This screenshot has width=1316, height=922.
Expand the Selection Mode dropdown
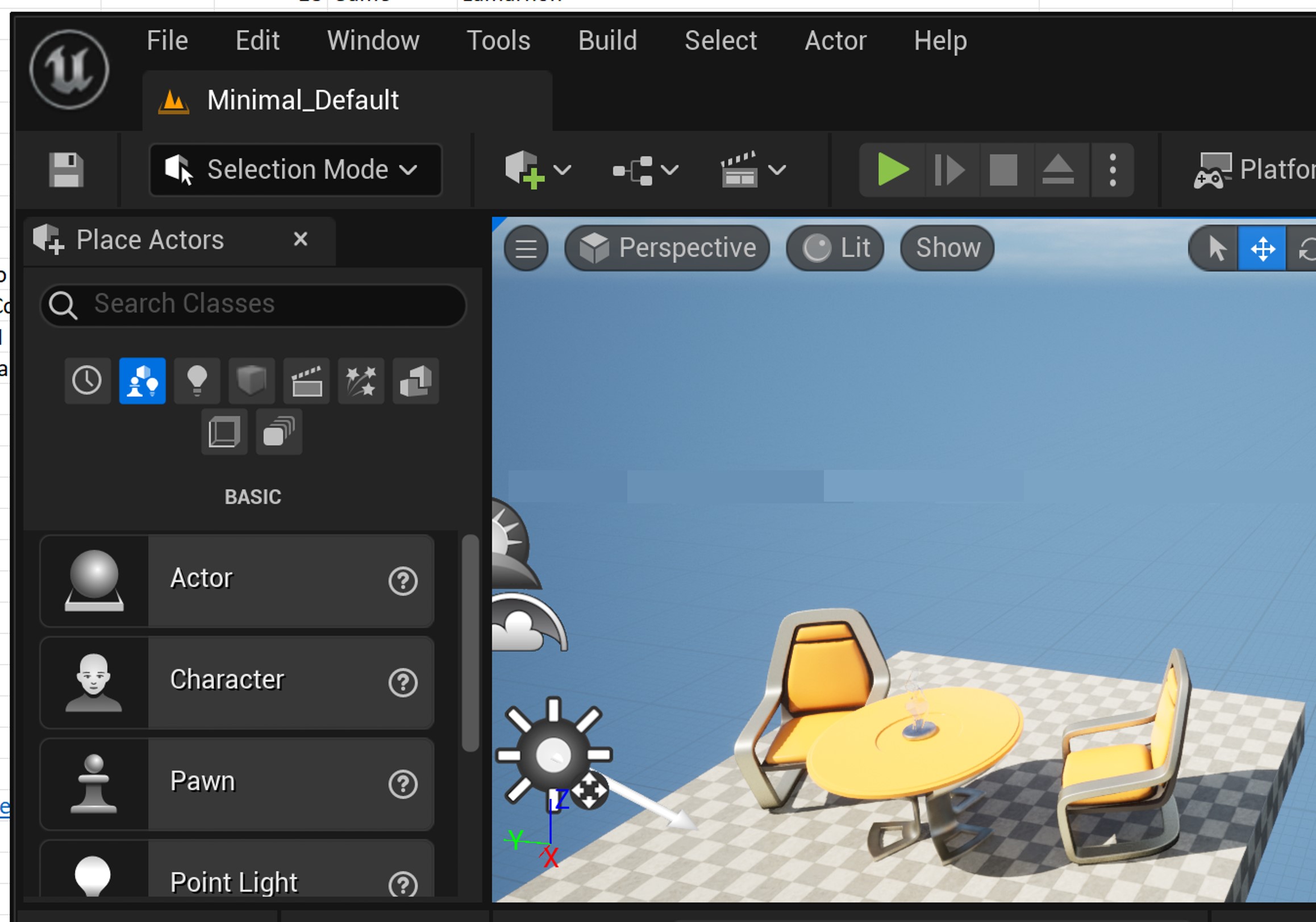coord(295,170)
